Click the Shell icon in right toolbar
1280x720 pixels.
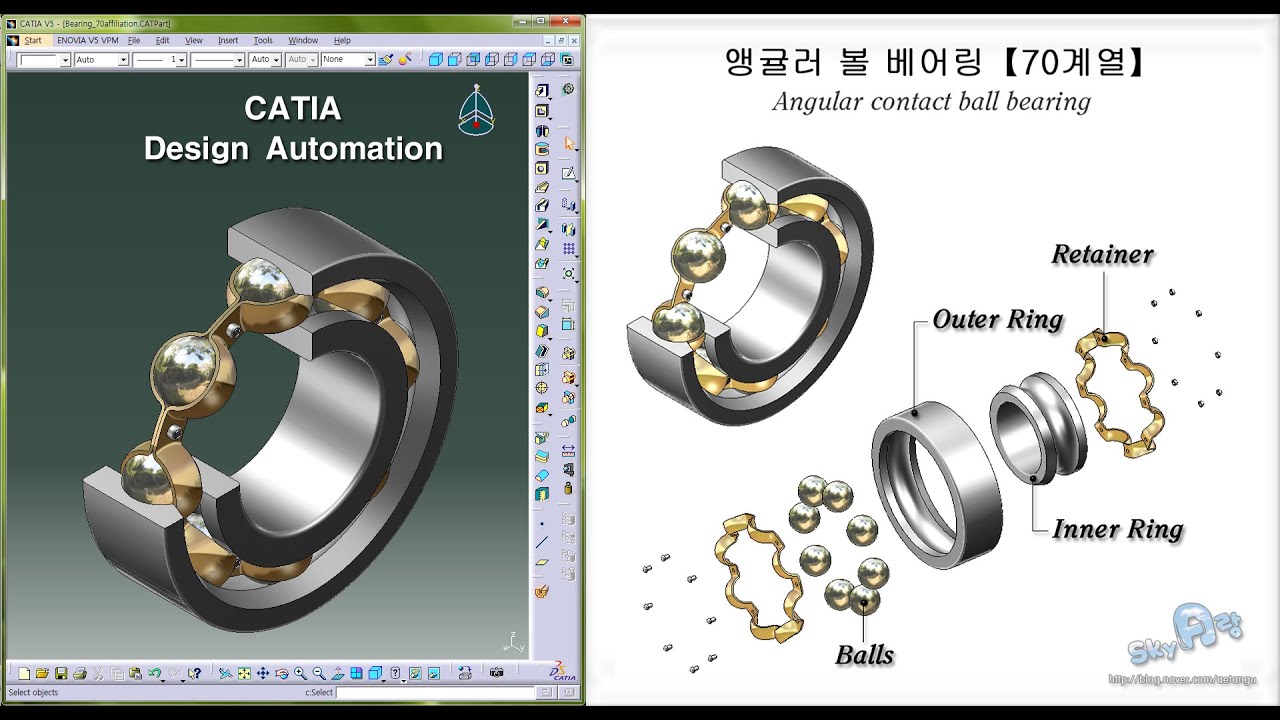542,351
